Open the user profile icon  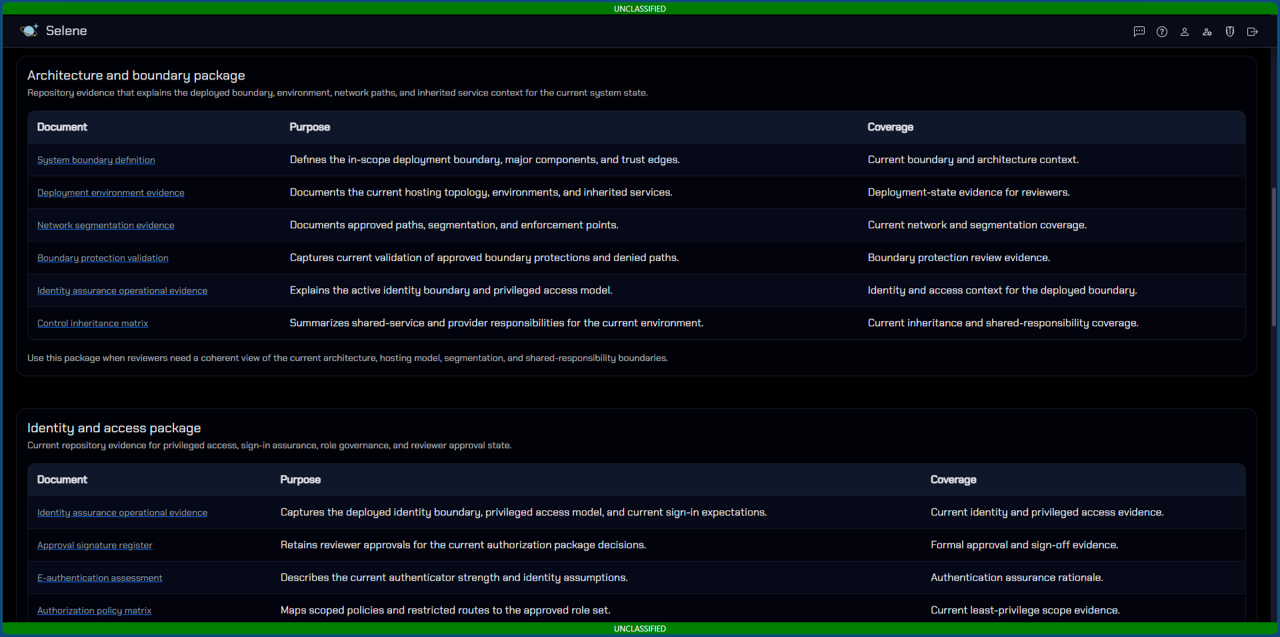(1184, 32)
